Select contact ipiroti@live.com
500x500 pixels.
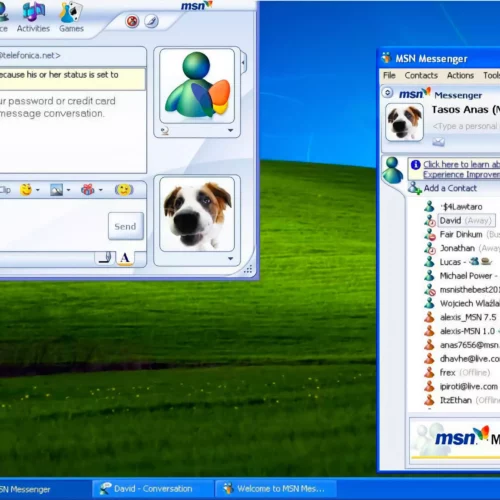click(x=469, y=386)
